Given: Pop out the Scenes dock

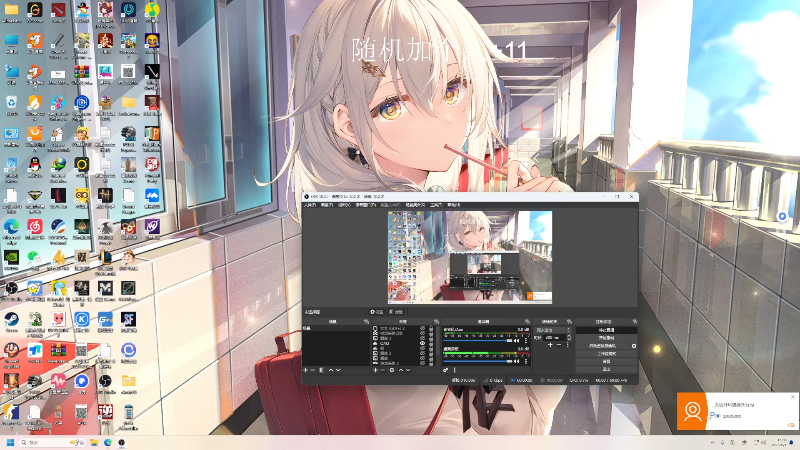Looking at the screenshot, I should coord(366,321).
